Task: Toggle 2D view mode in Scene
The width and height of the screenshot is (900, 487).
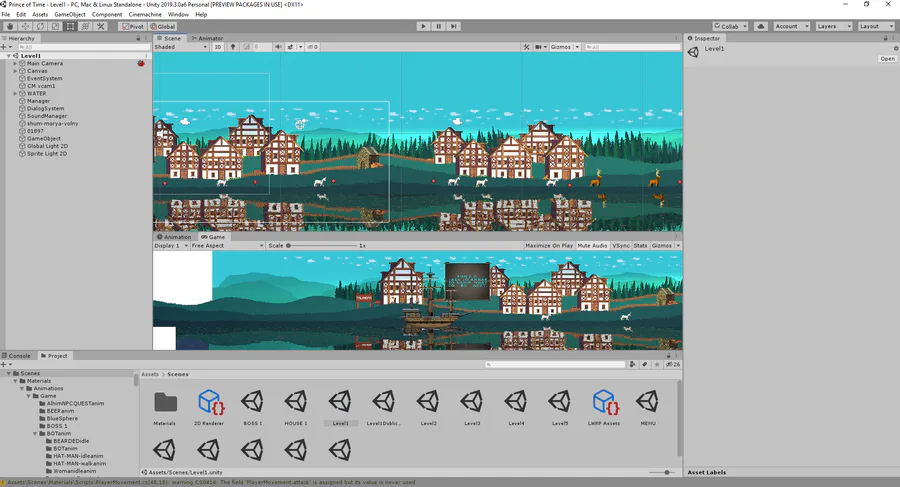Action: coord(218,47)
